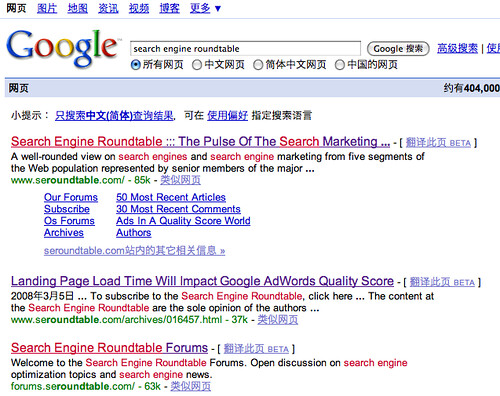
Task: Select the 简体中文网页 radio button
Action: tap(258, 64)
